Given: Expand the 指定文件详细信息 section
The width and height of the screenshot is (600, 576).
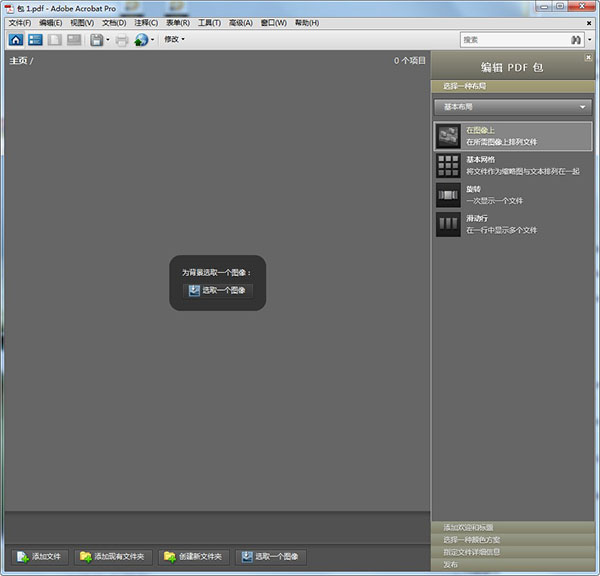Looking at the screenshot, I should [x=514, y=551].
